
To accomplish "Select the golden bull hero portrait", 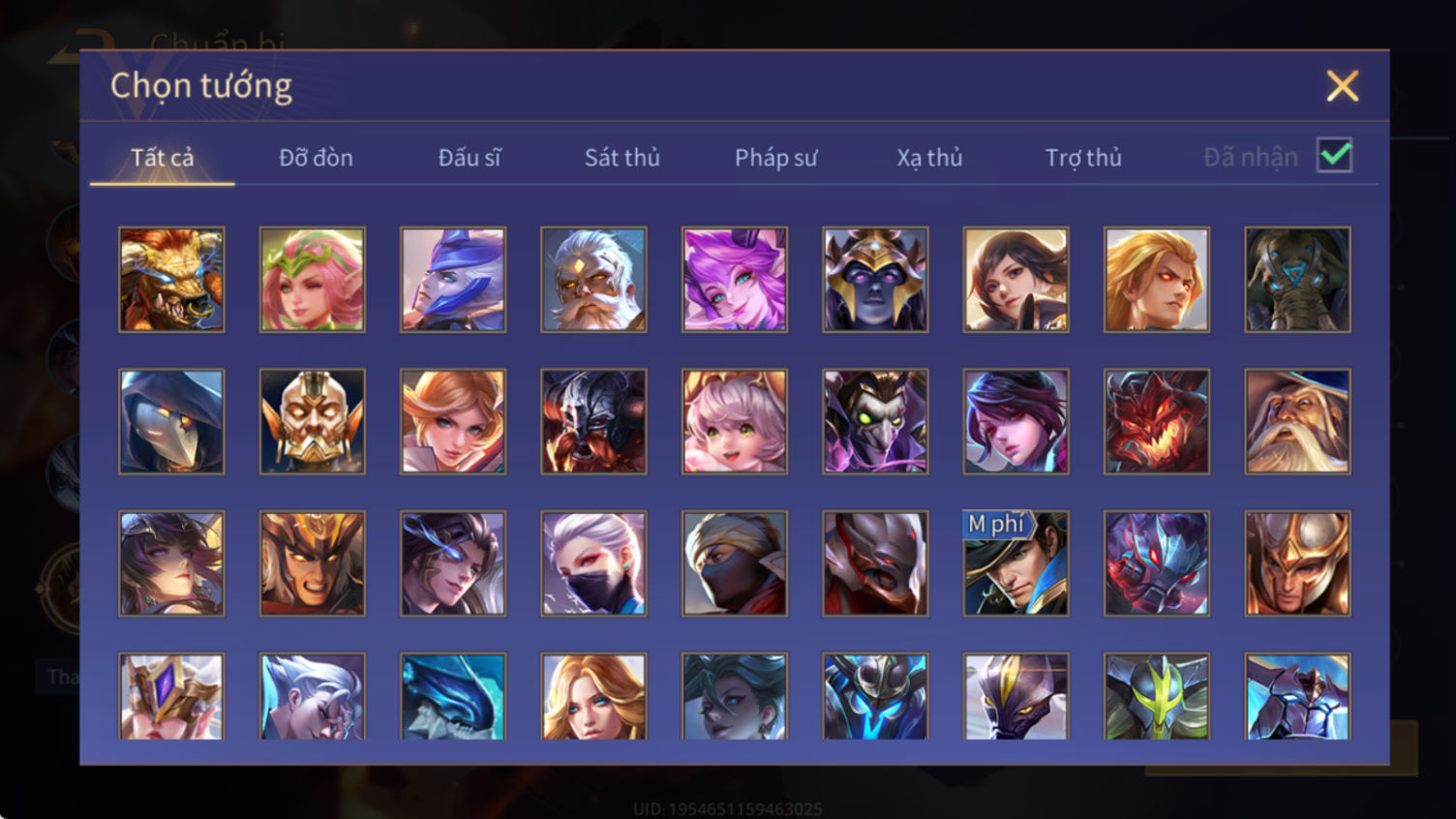I will coord(171,280).
